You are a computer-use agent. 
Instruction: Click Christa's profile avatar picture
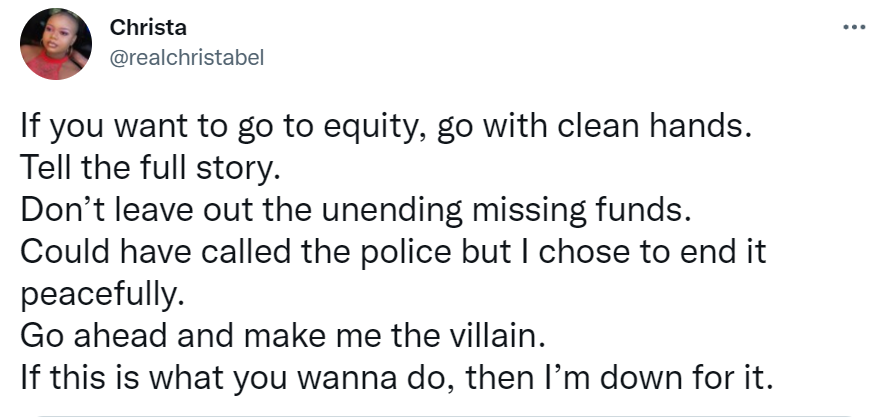[x=56, y=44]
